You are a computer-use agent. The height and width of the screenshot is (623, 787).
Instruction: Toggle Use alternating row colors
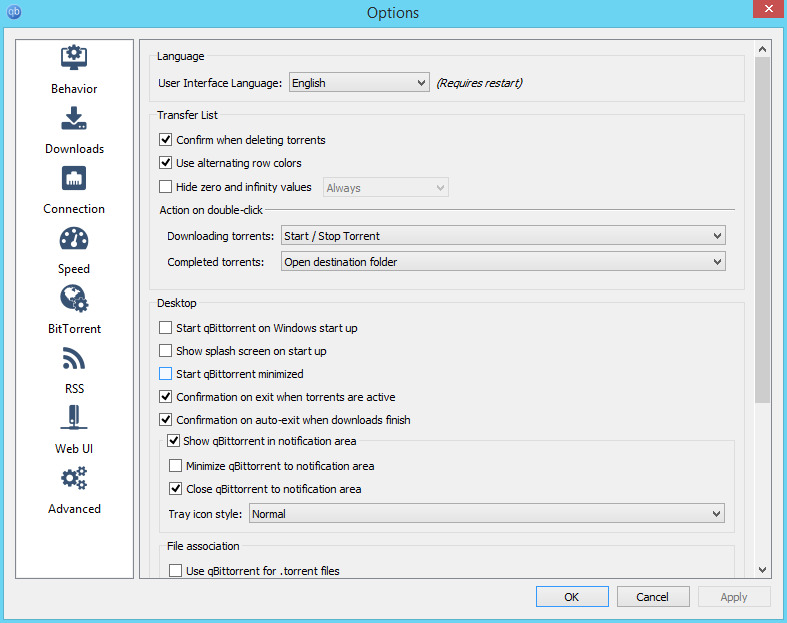coord(166,163)
